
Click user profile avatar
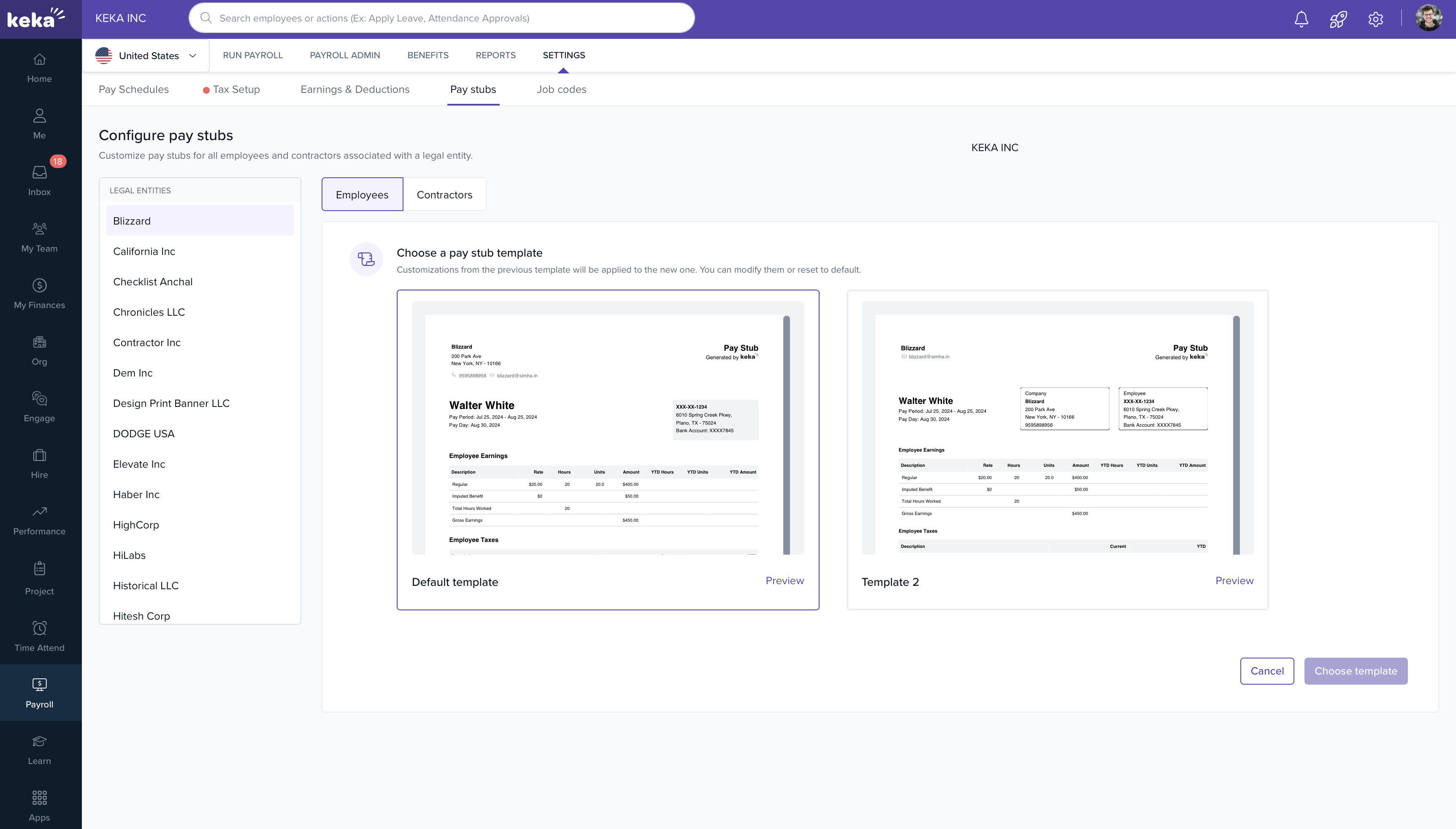[x=1429, y=19]
